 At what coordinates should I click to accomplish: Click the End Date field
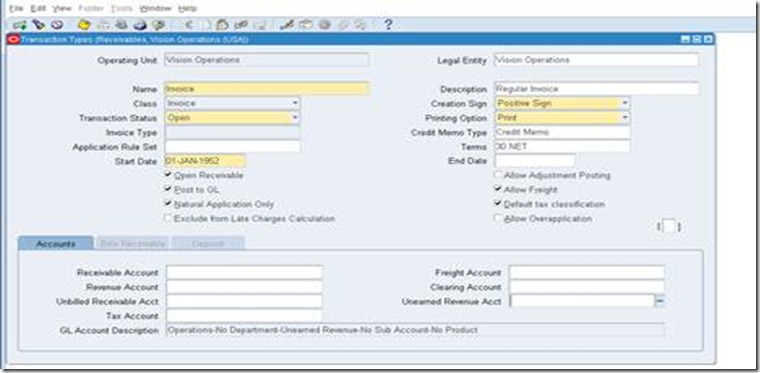[535, 161]
